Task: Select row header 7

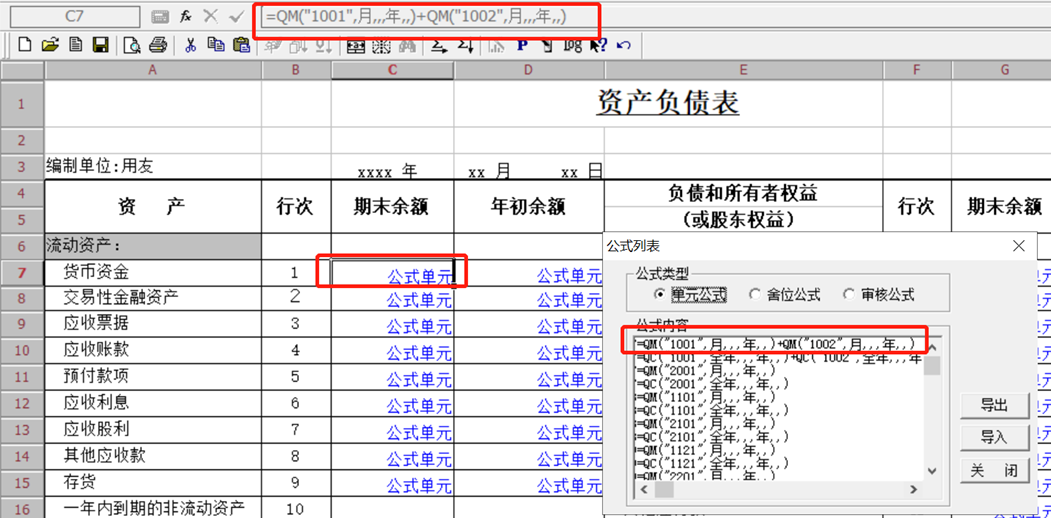Action: point(21,273)
